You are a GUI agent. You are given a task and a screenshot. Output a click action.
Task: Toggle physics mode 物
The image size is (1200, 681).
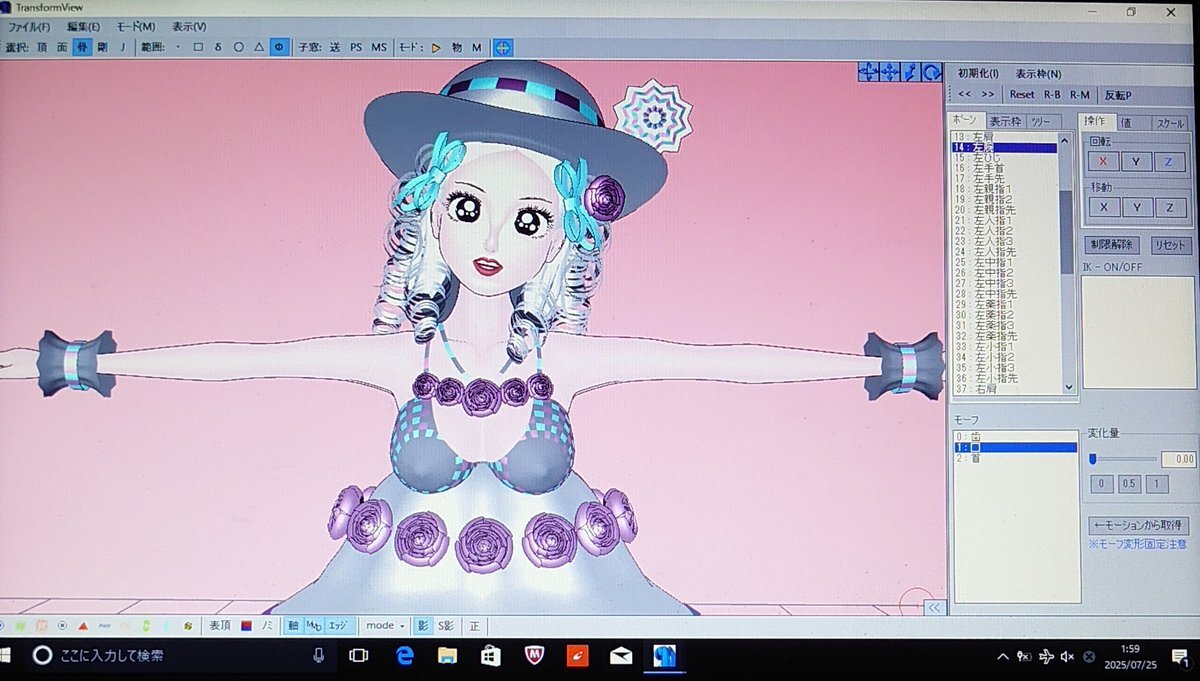[456, 47]
